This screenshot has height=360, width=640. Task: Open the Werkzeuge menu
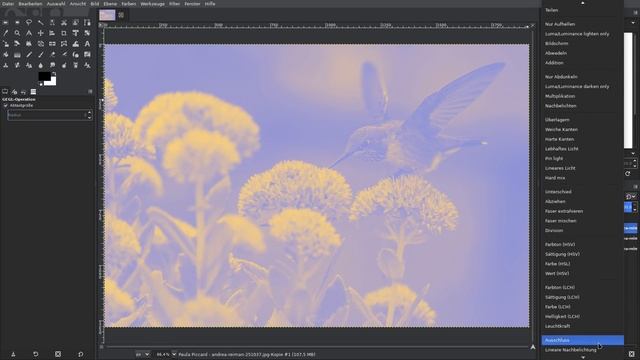pos(153,4)
